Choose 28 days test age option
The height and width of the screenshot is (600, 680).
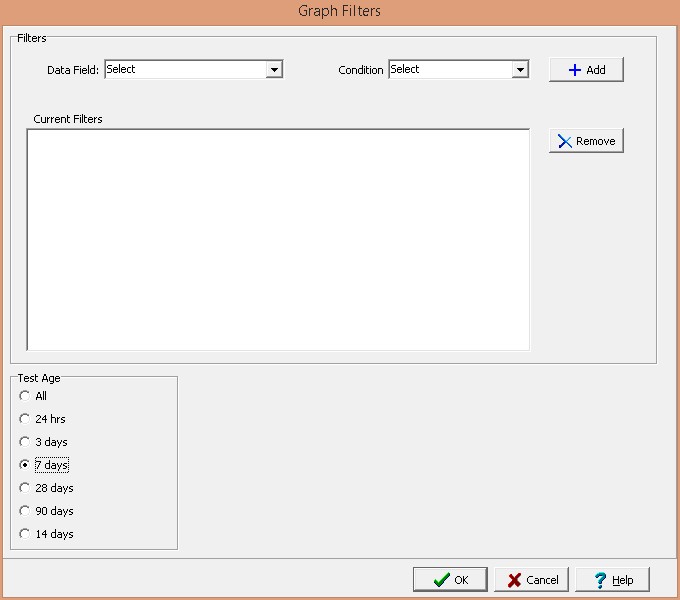[x=25, y=488]
